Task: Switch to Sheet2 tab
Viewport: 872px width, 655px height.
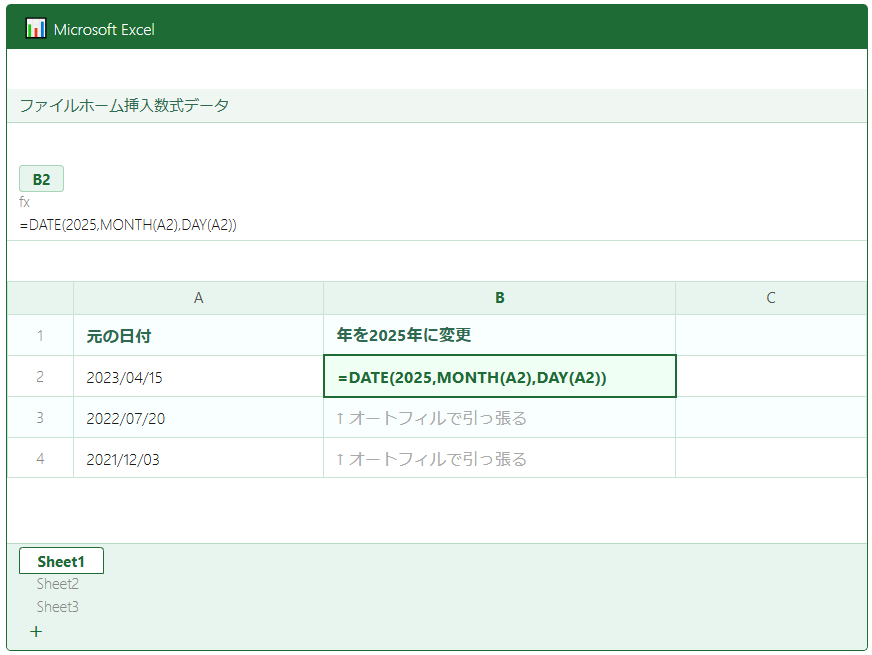Action: pos(58,584)
